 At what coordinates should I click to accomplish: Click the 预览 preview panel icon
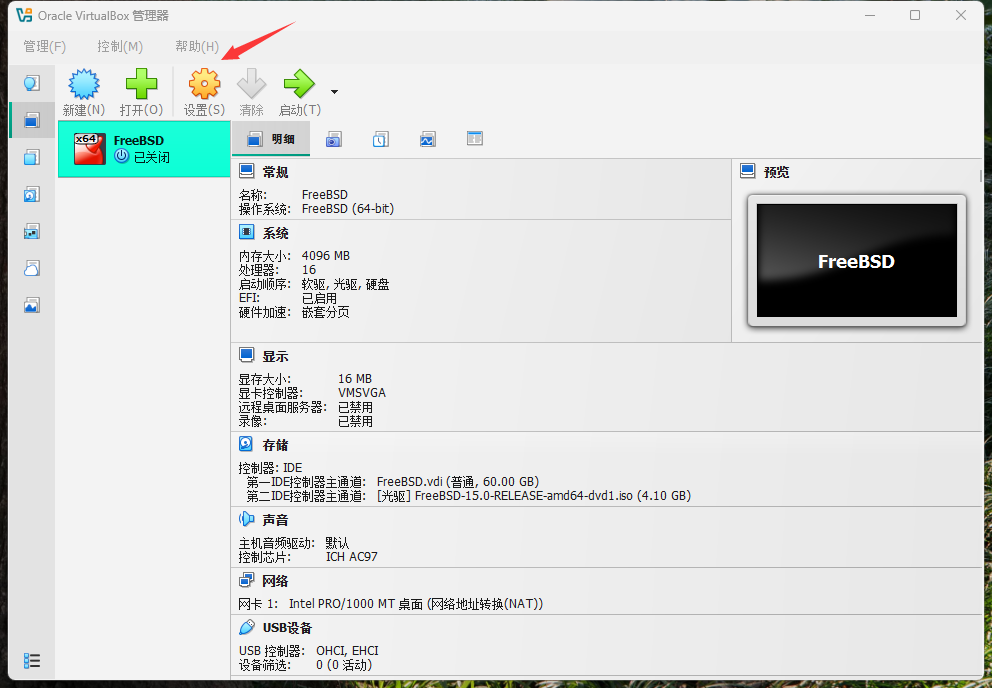pyautogui.click(x=748, y=171)
